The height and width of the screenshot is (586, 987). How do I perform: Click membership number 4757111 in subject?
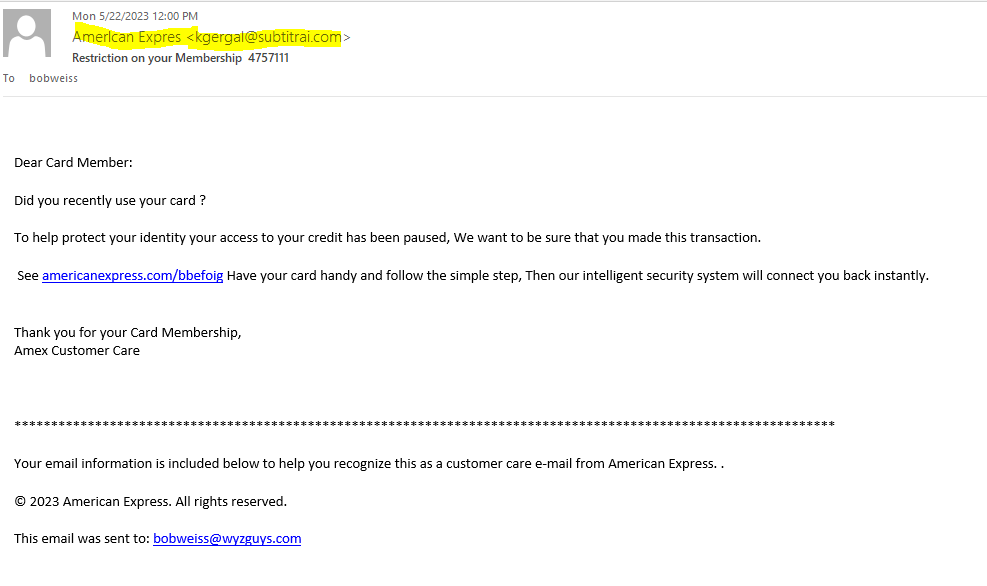click(x=269, y=58)
